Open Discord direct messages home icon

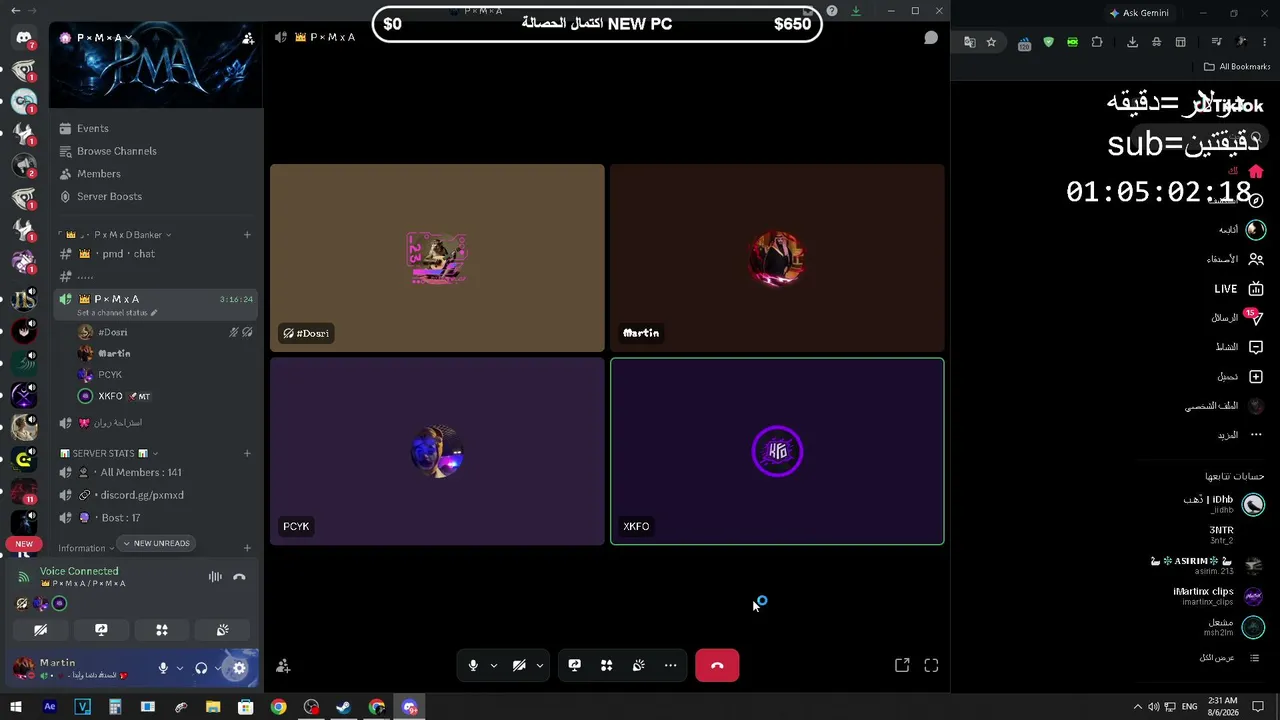tap(24, 38)
